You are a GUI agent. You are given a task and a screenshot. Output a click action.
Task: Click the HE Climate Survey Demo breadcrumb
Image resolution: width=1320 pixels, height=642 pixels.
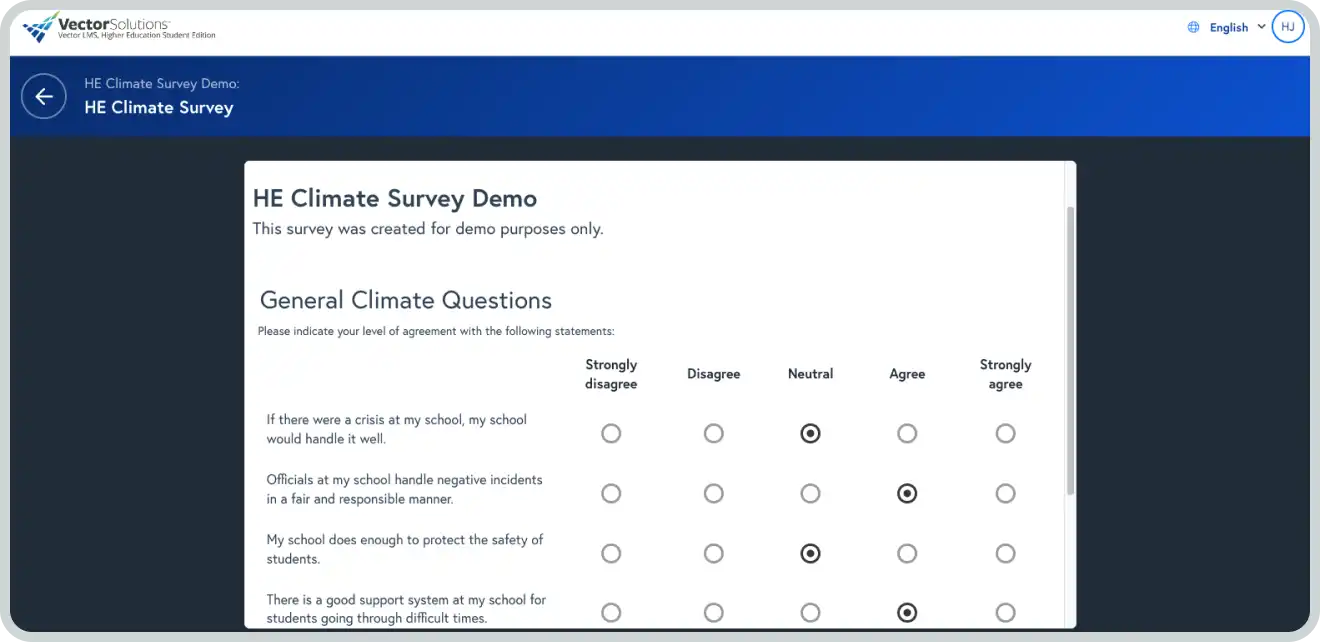[162, 84]
